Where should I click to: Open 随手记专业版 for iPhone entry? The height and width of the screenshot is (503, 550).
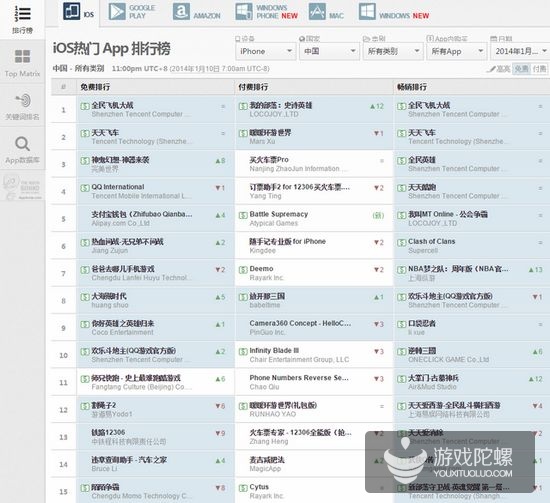tap(288, 241)
